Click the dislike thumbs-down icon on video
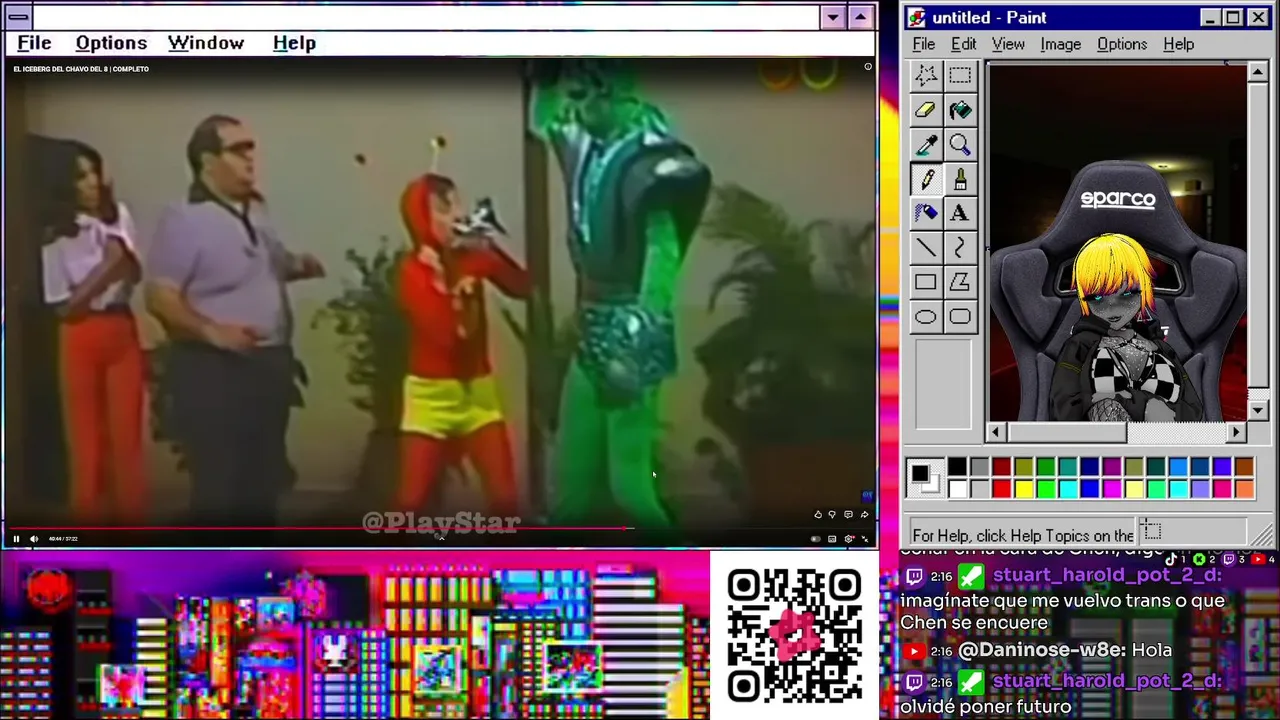The width and height of the screenshot is (1280, 720). 832,515
